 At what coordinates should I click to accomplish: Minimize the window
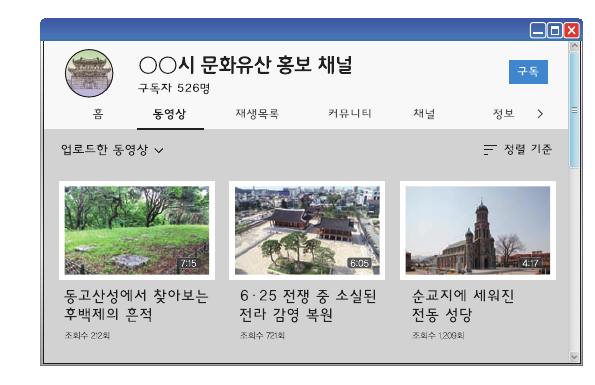[x=538, y=30]
